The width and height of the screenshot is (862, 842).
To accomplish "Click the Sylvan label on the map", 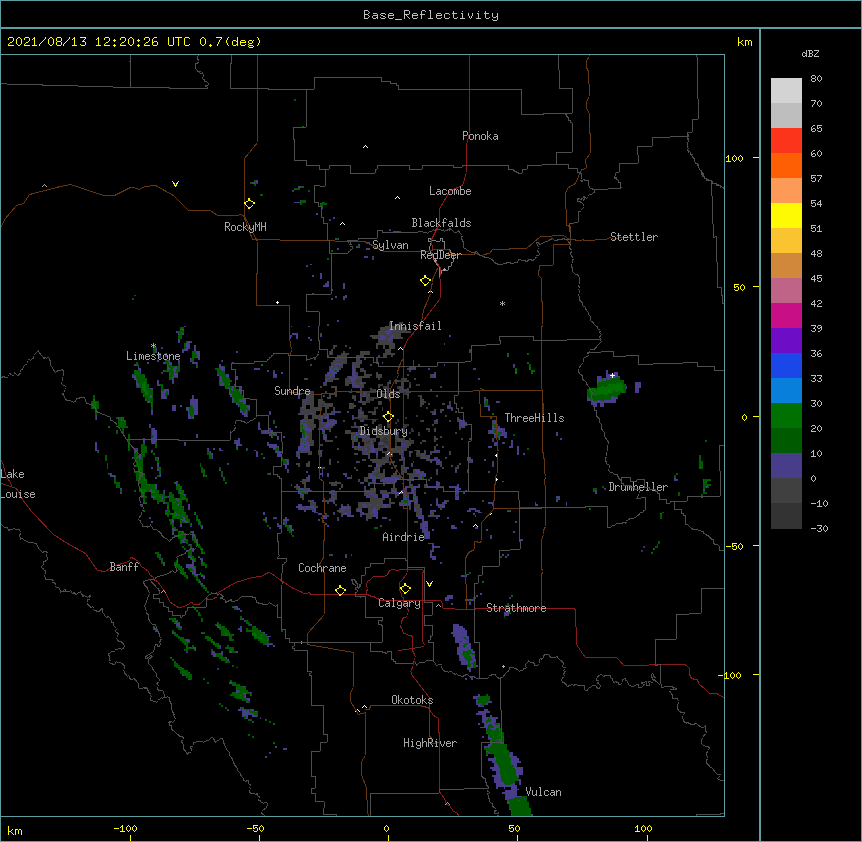I will click(390, 245).
